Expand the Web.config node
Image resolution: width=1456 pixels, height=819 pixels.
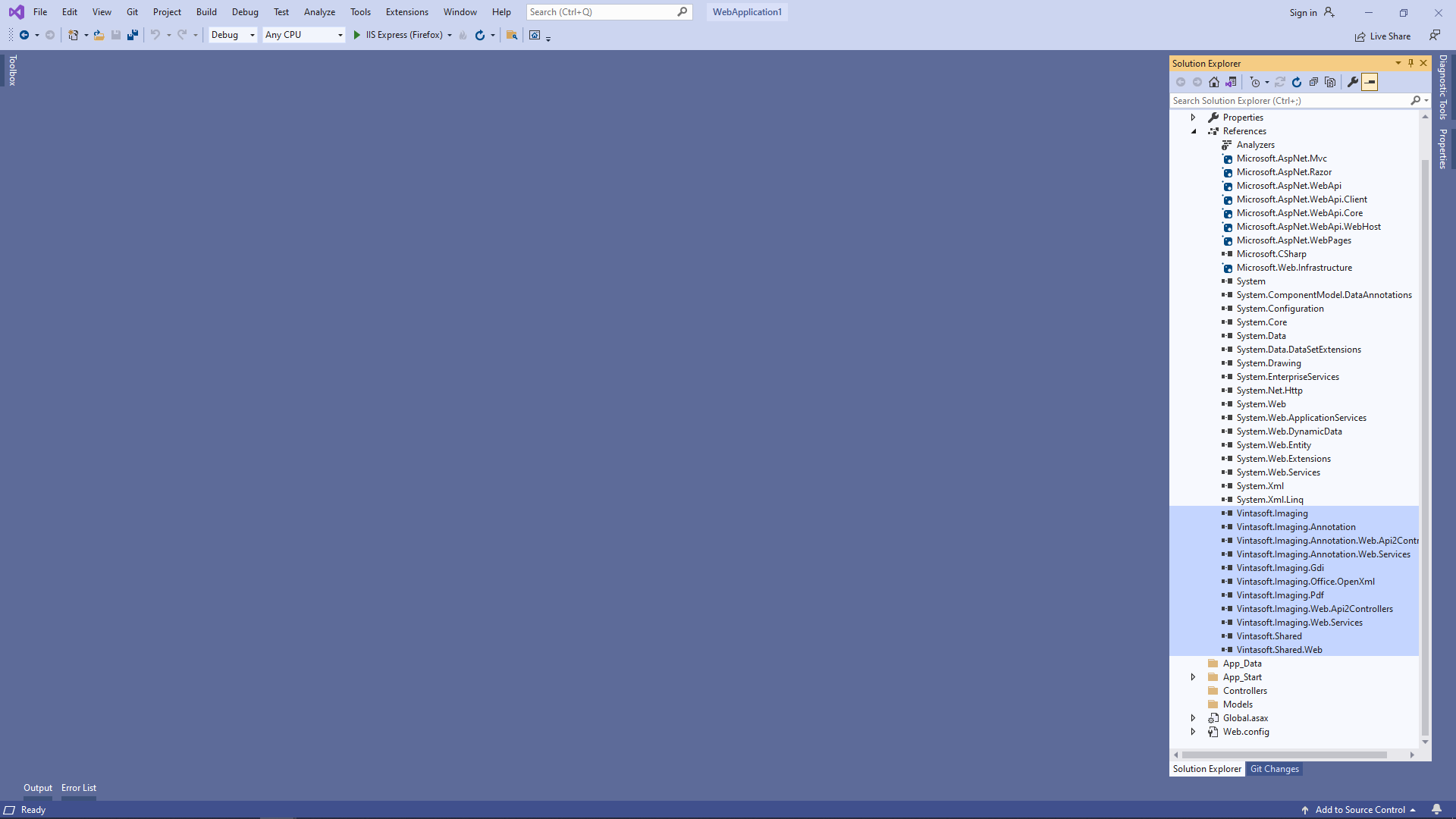(1194, 732)
